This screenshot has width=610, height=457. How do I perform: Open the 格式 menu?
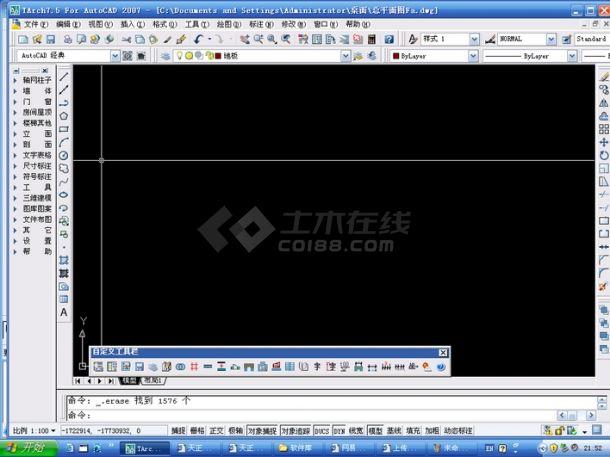pyautogui.click(x=165, y=24)
